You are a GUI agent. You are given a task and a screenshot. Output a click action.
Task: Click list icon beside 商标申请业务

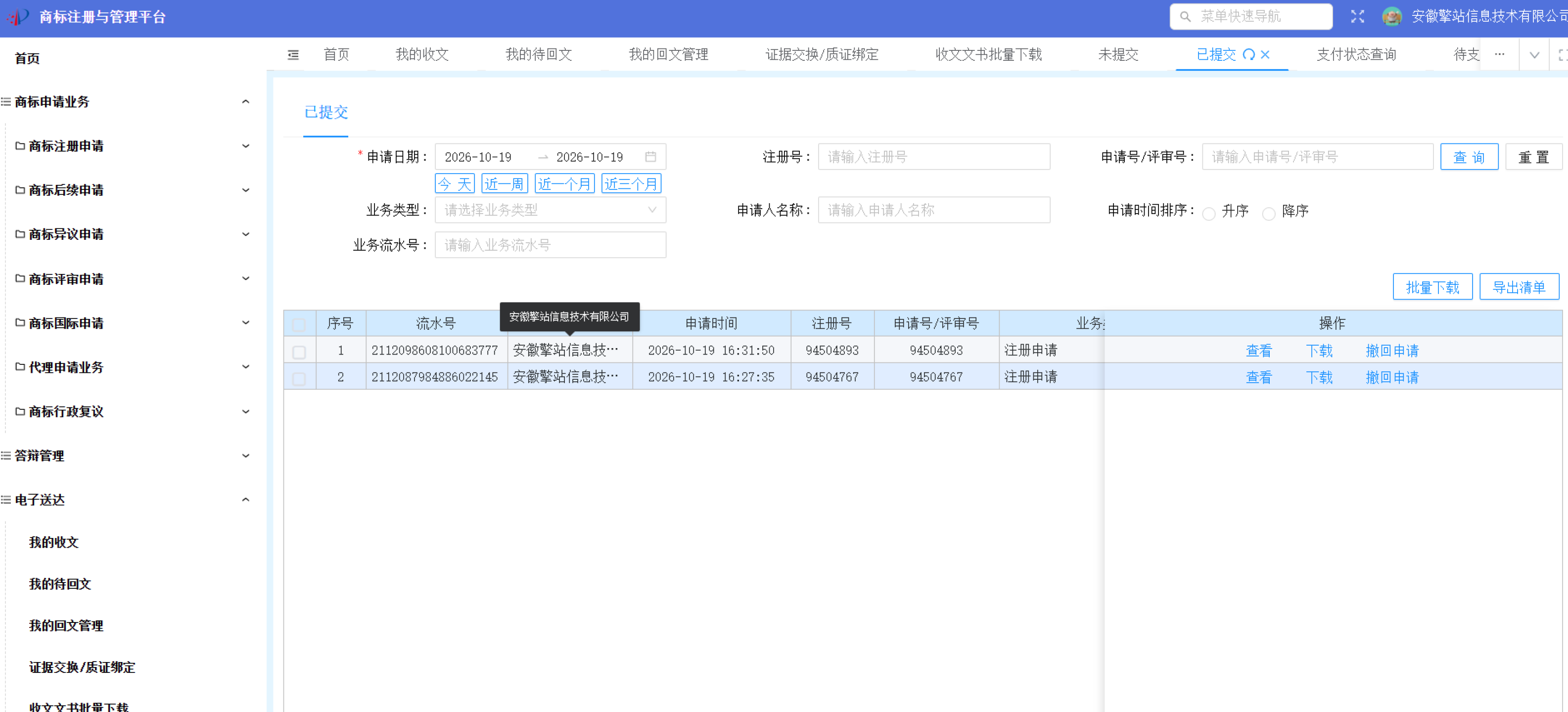(6, 102)
